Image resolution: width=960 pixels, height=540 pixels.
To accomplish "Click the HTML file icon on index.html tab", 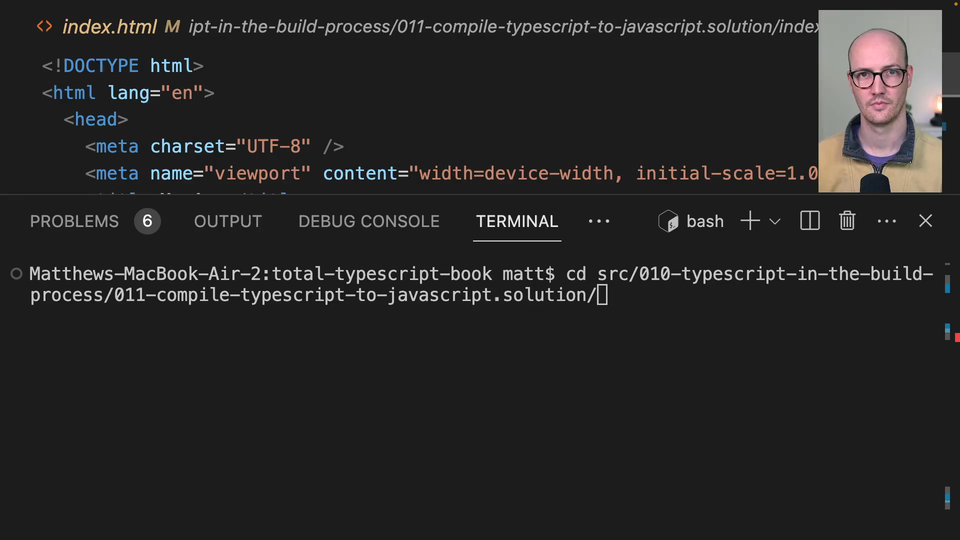I will coord(45,27).
